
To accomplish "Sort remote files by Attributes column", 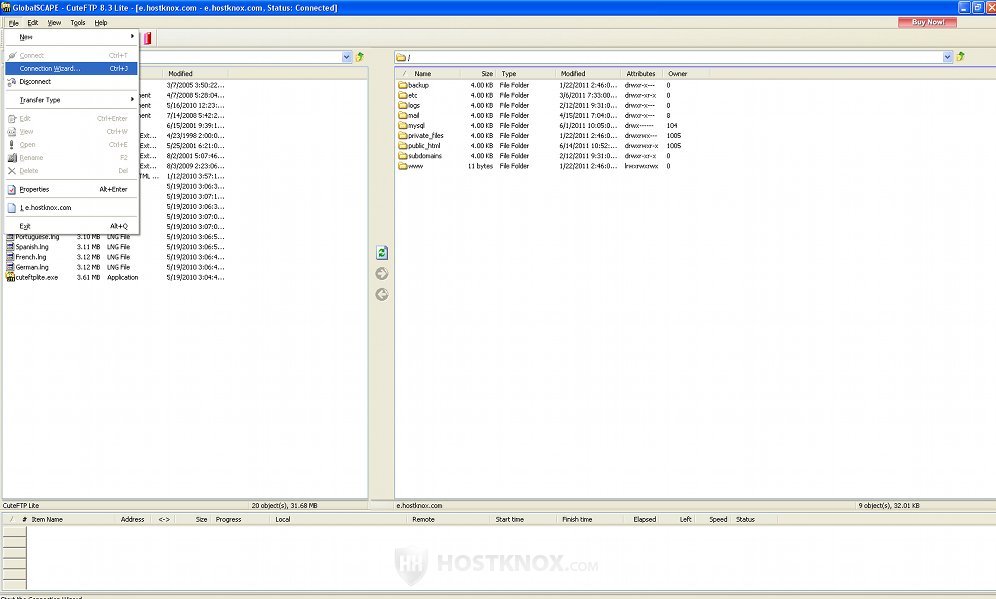I will [642, 74].
